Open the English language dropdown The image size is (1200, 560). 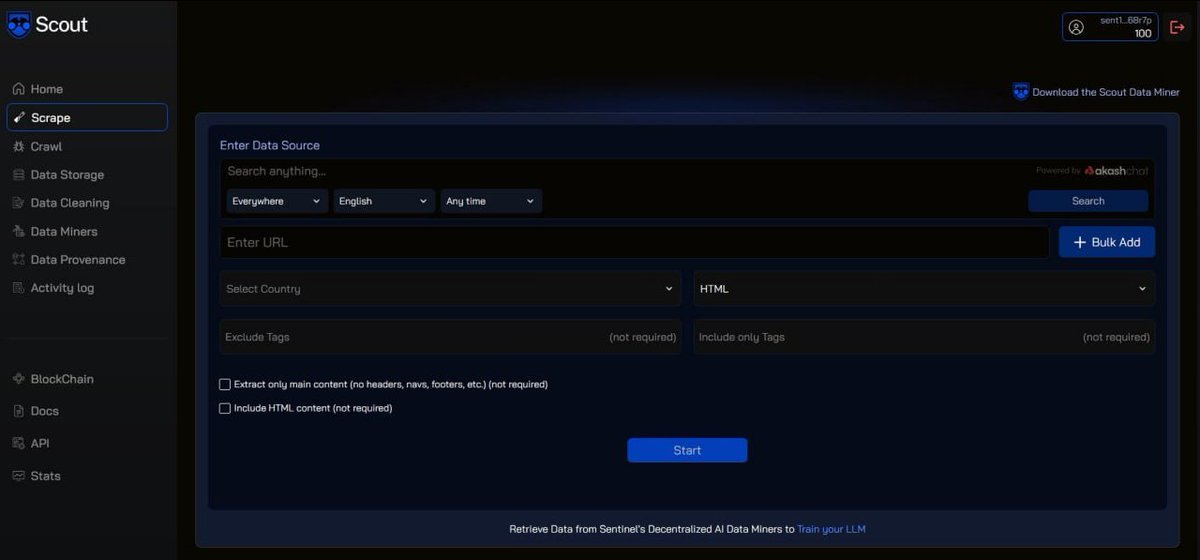click(384, 201)
